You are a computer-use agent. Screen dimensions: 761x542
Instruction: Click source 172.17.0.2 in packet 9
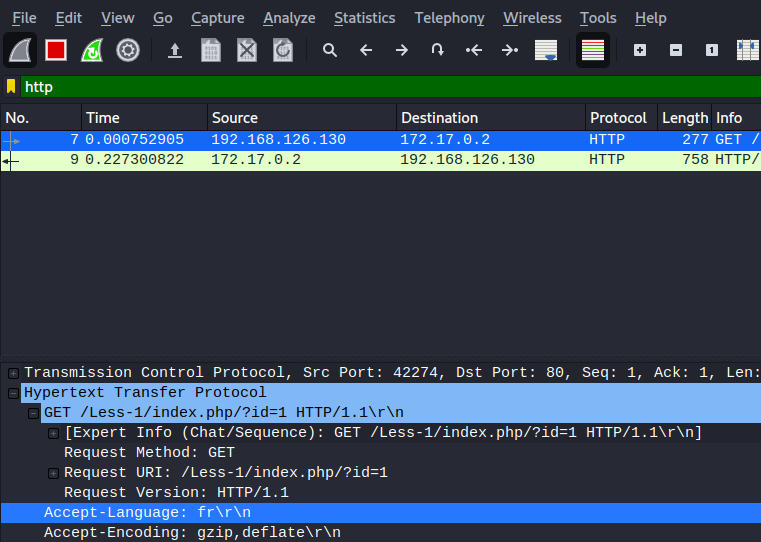pos(256,160)
